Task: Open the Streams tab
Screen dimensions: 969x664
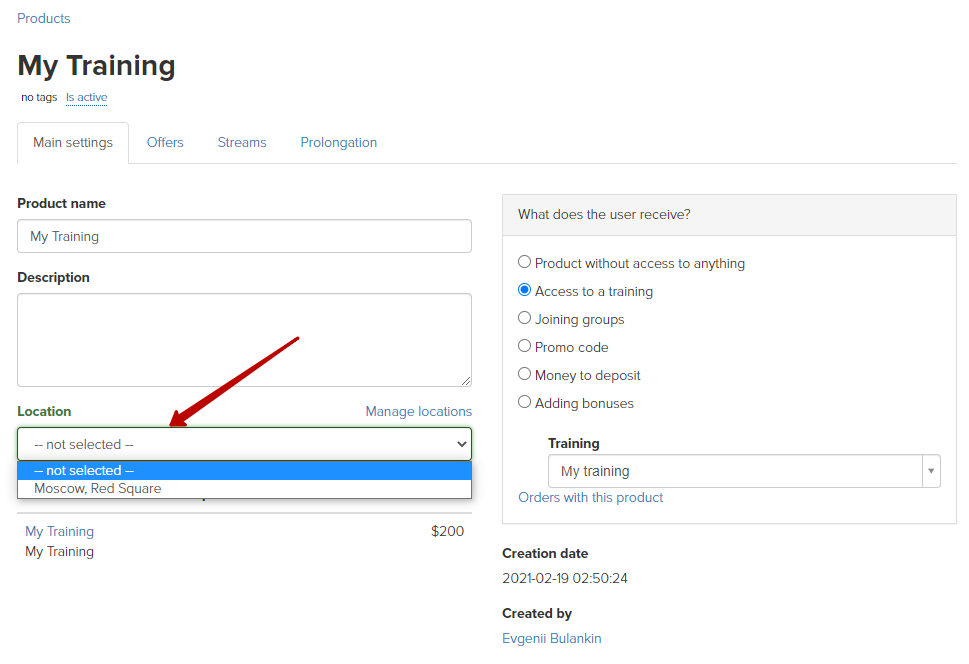Action: 242,142
